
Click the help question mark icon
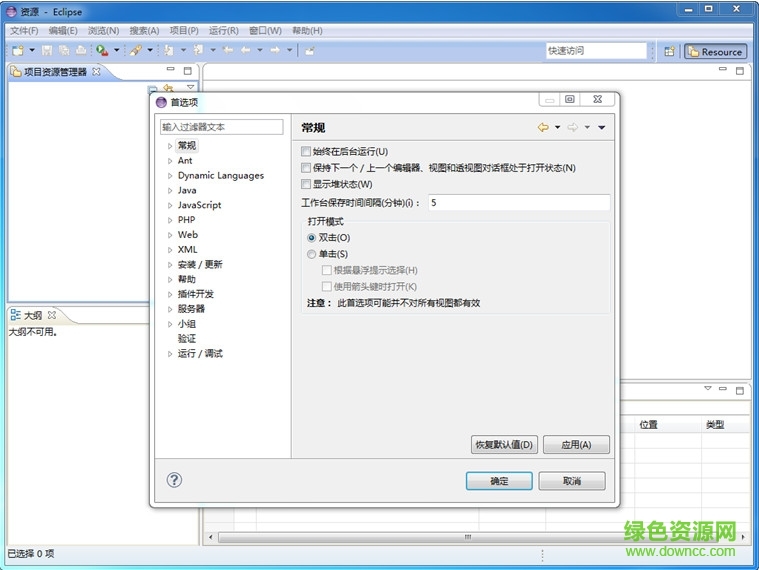[174, 480]
